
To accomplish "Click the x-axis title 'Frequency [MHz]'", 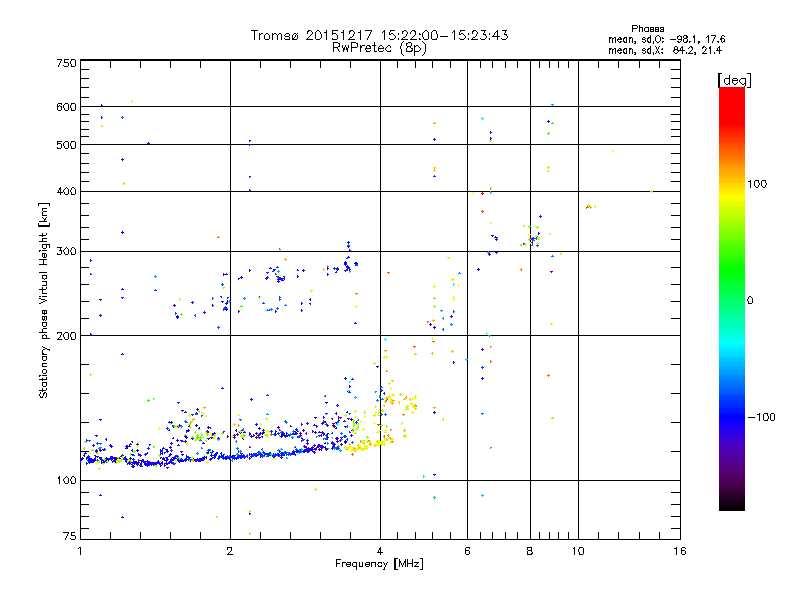I will coord(379,564).
